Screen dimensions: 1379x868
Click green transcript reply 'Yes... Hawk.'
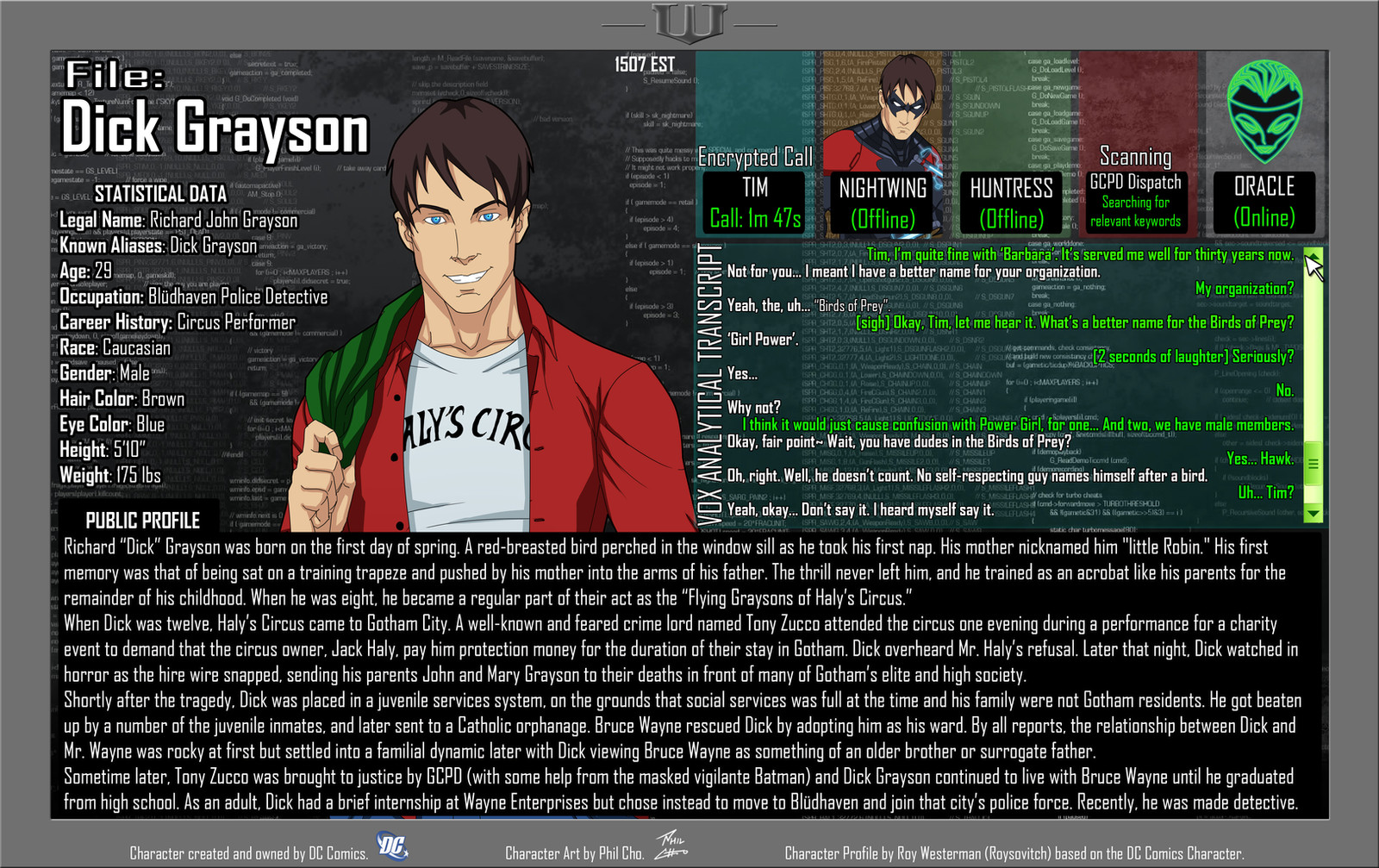1260,459
